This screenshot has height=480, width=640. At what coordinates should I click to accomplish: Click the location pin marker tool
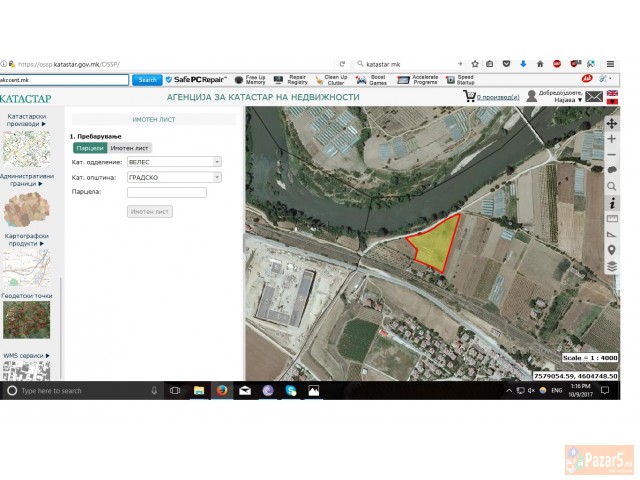pos(612,250)
